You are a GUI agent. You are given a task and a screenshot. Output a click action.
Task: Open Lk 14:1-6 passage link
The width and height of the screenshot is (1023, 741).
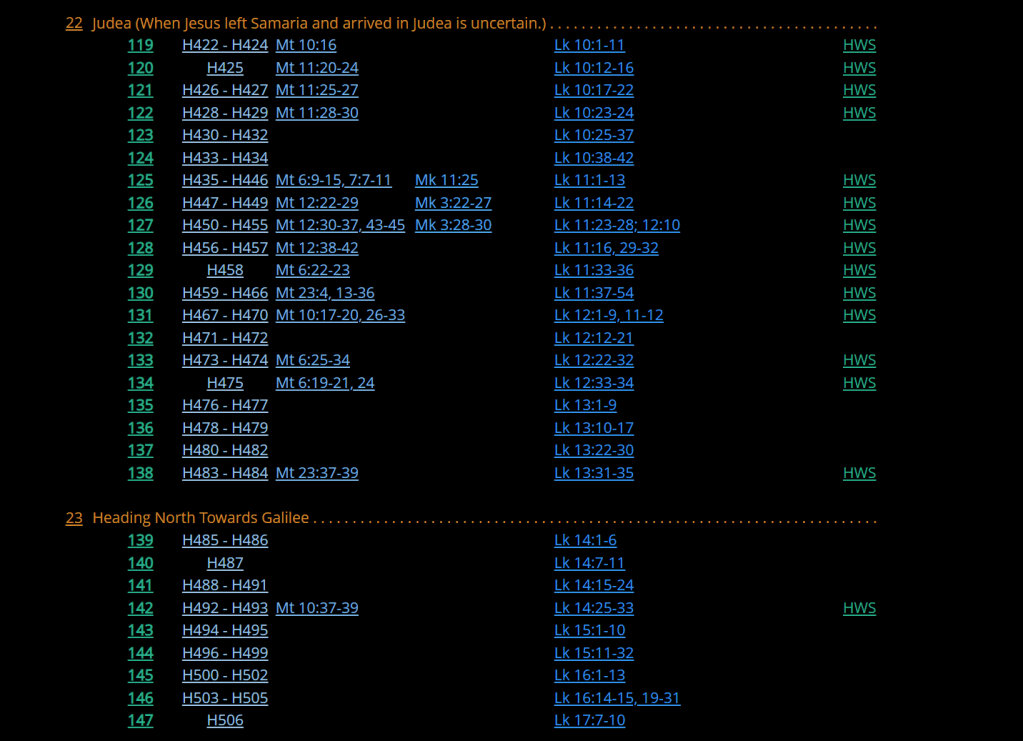585,540
